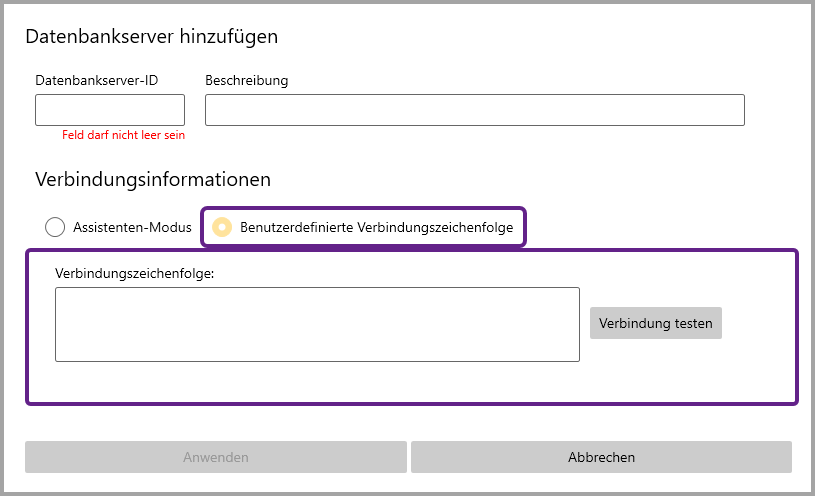Click the greyed-out Anwenden button
The width and height of the screenshot is (815, 496).
pos(215,457)
